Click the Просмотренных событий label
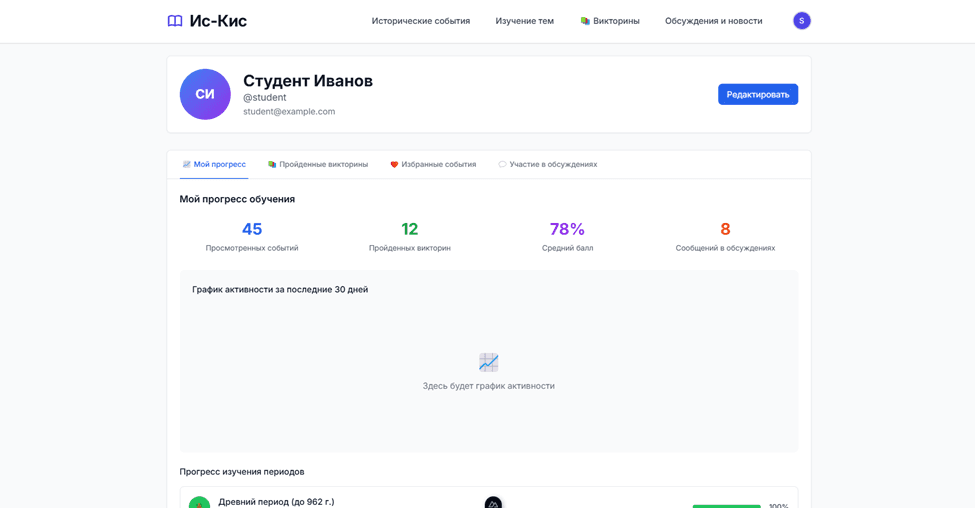This screenshot has width=975, height=508. coord(252,248)
